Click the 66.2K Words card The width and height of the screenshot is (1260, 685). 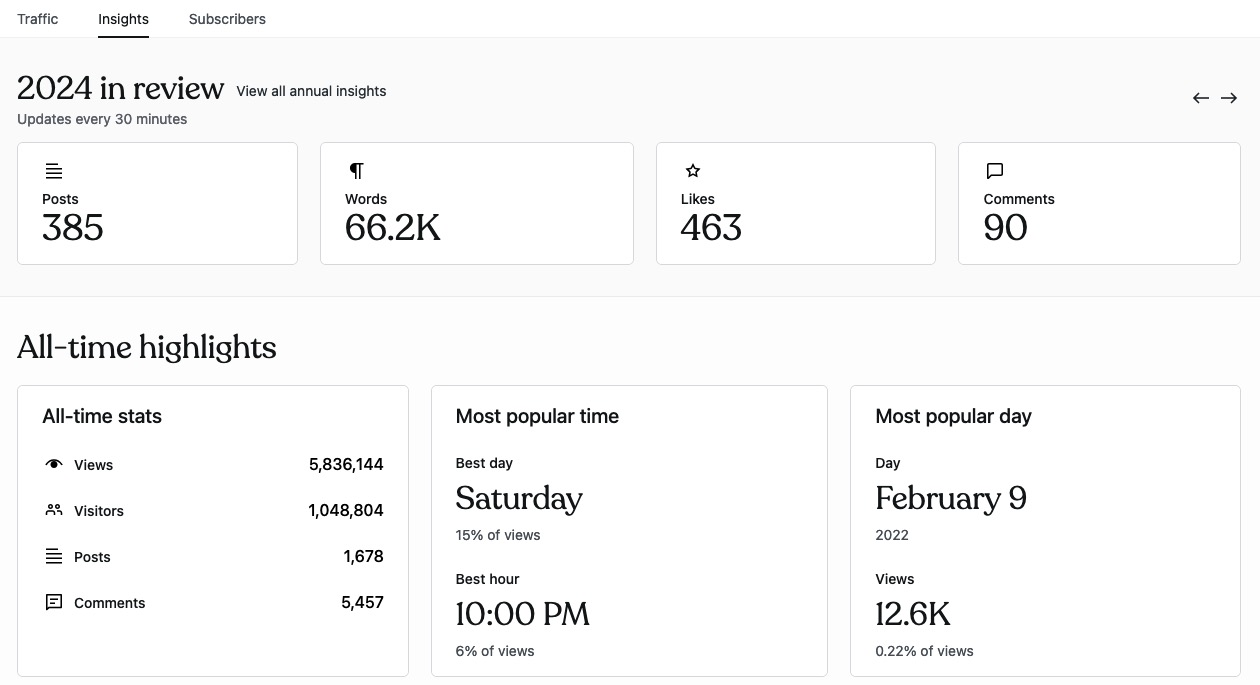pyautogui.click(x=476, y=204)
